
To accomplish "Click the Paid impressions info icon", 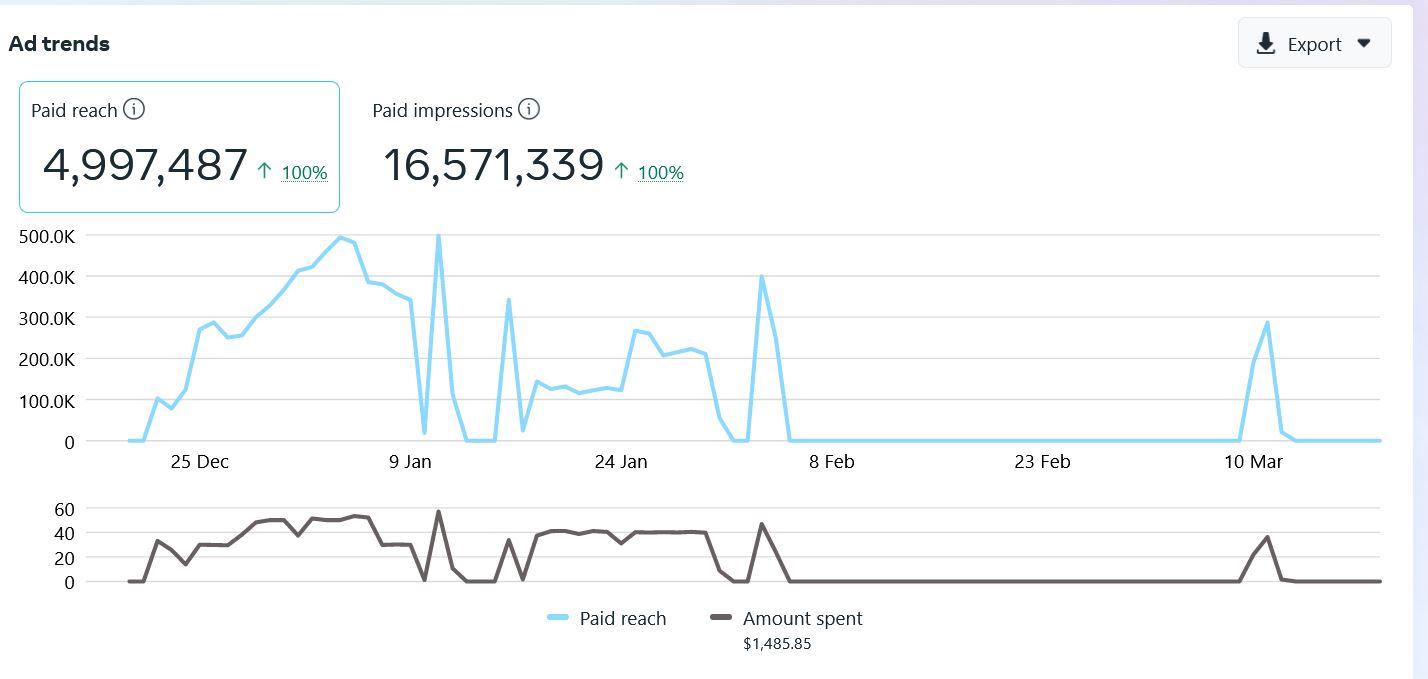I will (528, 110).
